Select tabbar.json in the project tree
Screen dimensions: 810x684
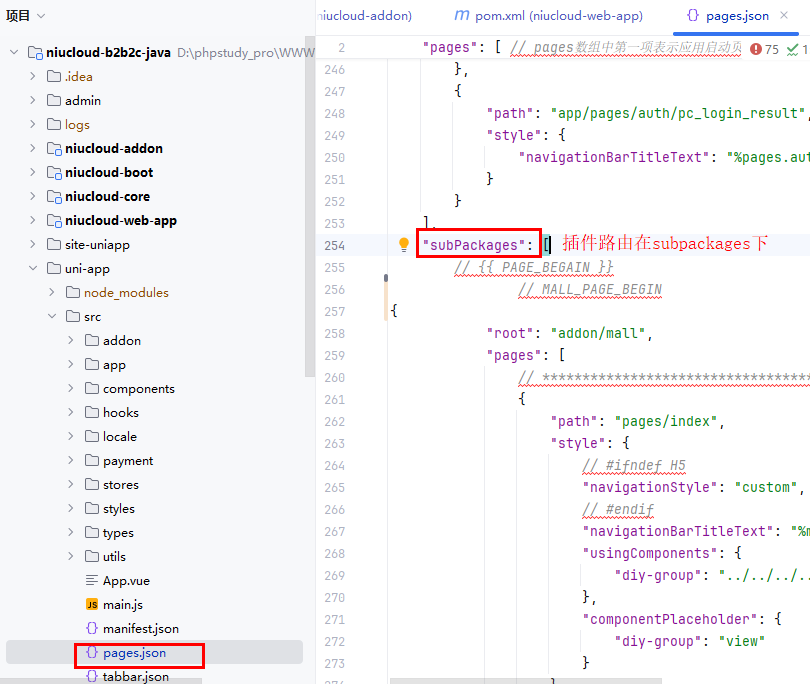click(135, 677)
